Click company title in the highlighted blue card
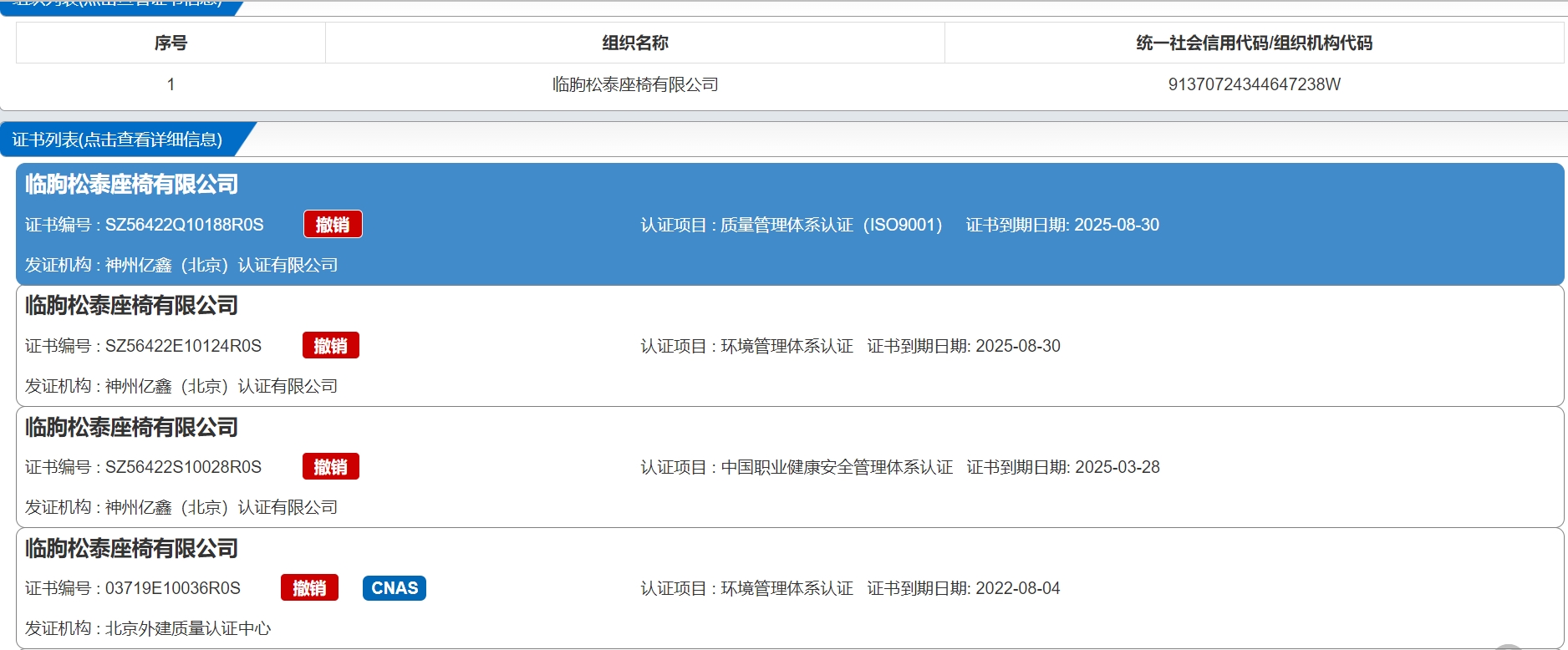This screenshot has height=650, width=1568. pos(131,184)
